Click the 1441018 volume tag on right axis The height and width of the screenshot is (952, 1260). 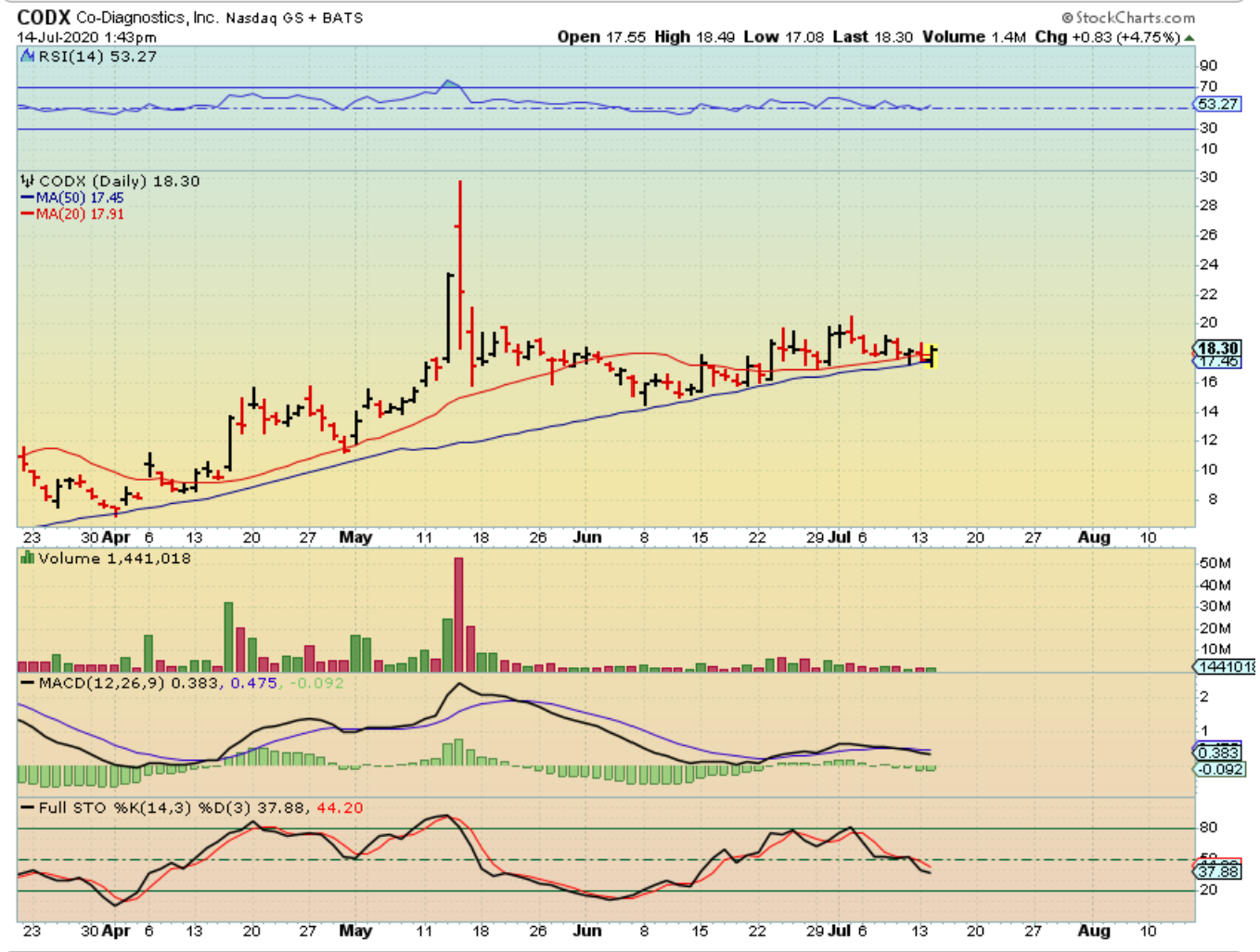pos(1226,666)
